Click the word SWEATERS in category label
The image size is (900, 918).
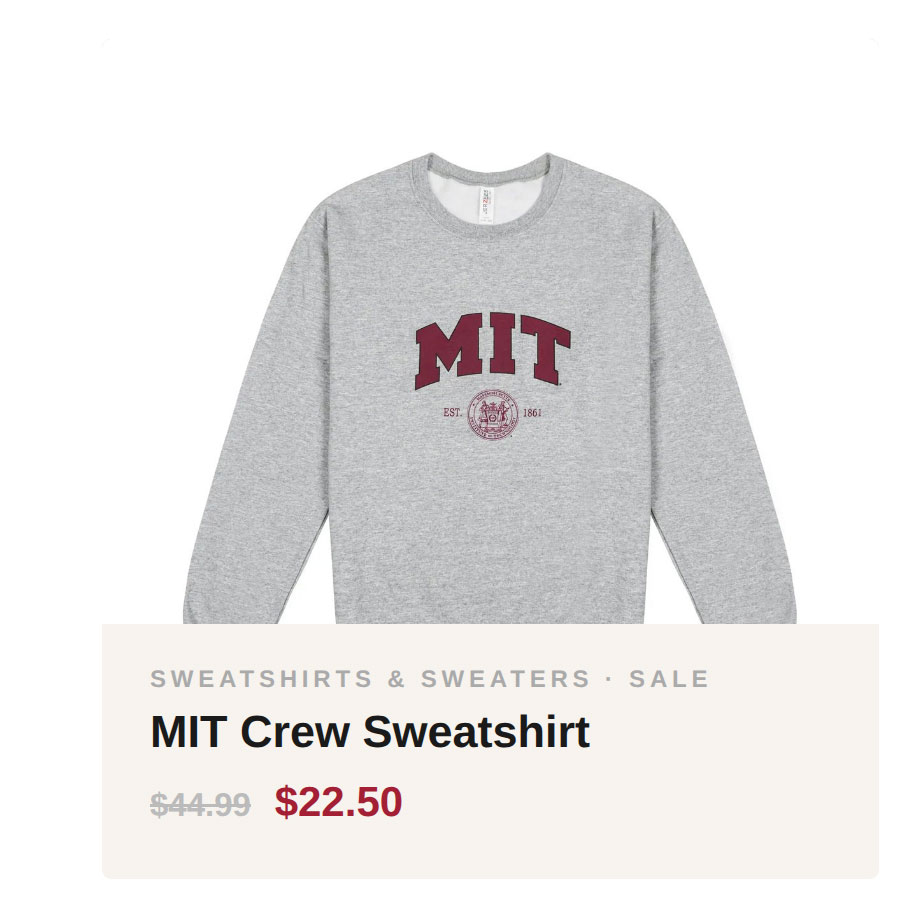click(505, 679)
